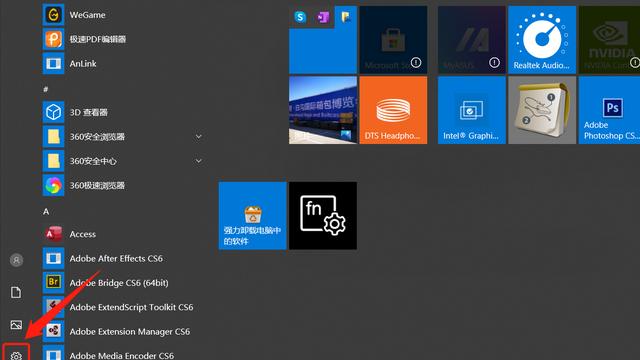Expand the 360安全浏览器 folder chevron
The image size is (640, 360).
tap(198, 136)
